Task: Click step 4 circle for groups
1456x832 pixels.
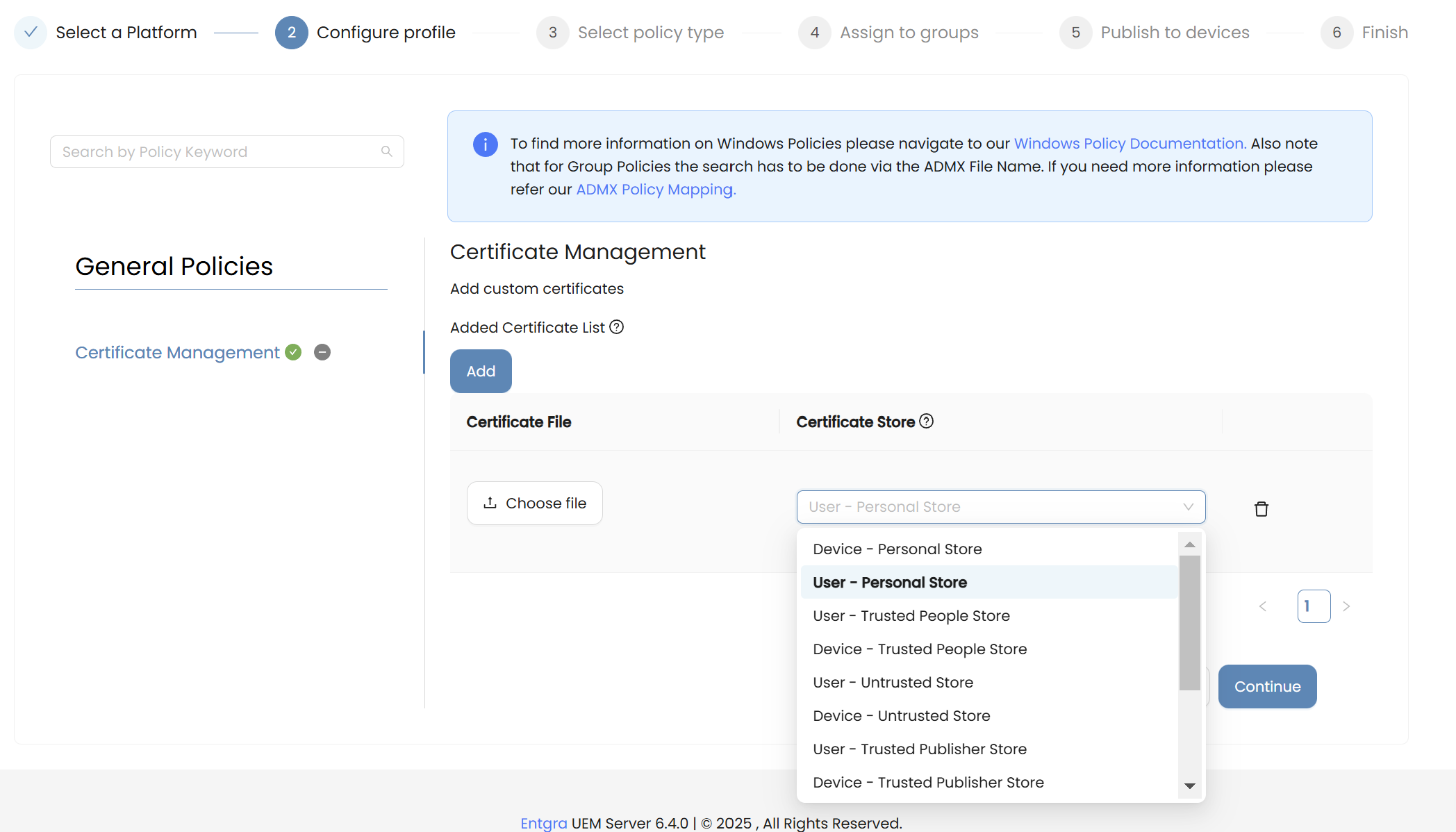Action: point(815,33)
